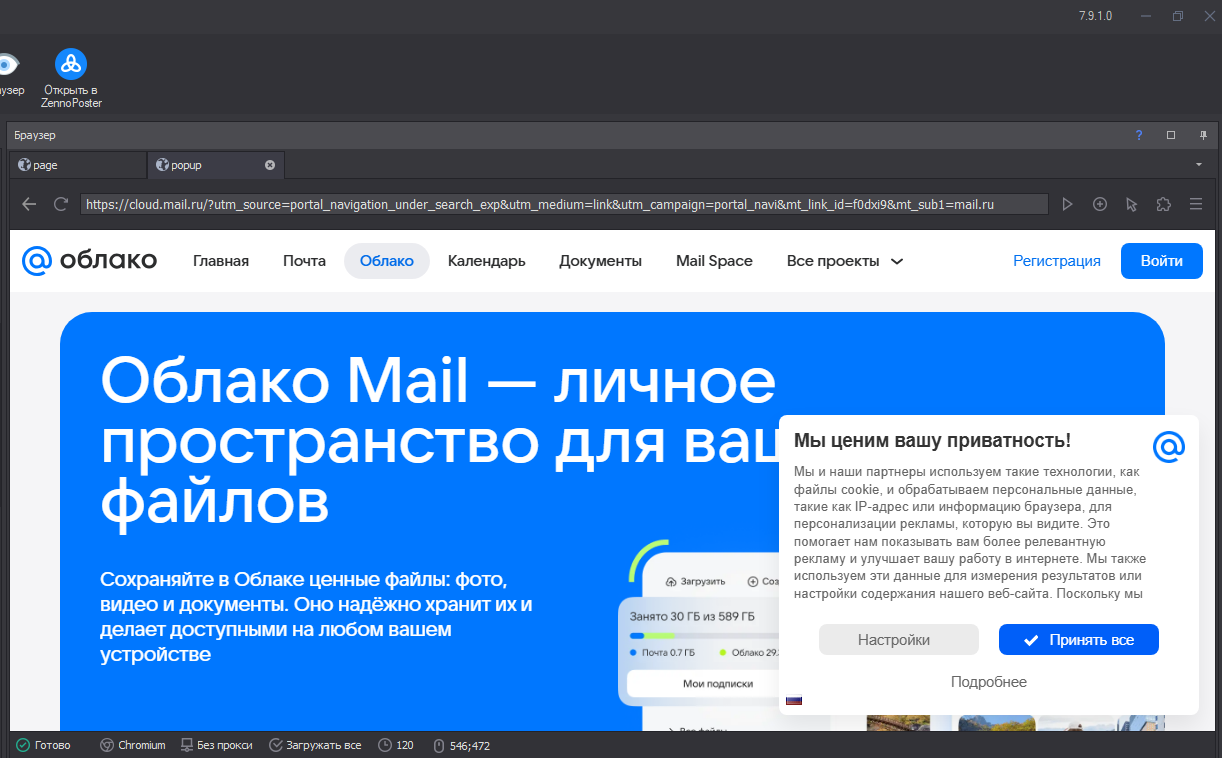
Task: Open Документы in site navigation
Action: pyautogui.click(x=600, y=261)
